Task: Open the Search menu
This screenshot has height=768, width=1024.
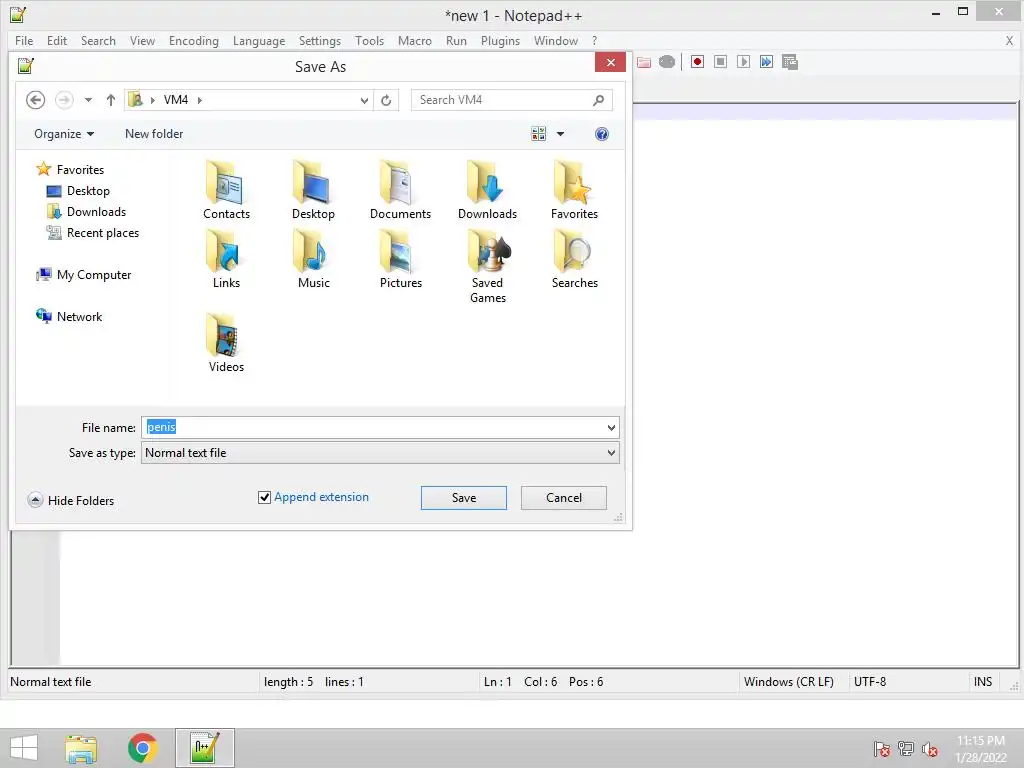Action: (98, 40)
